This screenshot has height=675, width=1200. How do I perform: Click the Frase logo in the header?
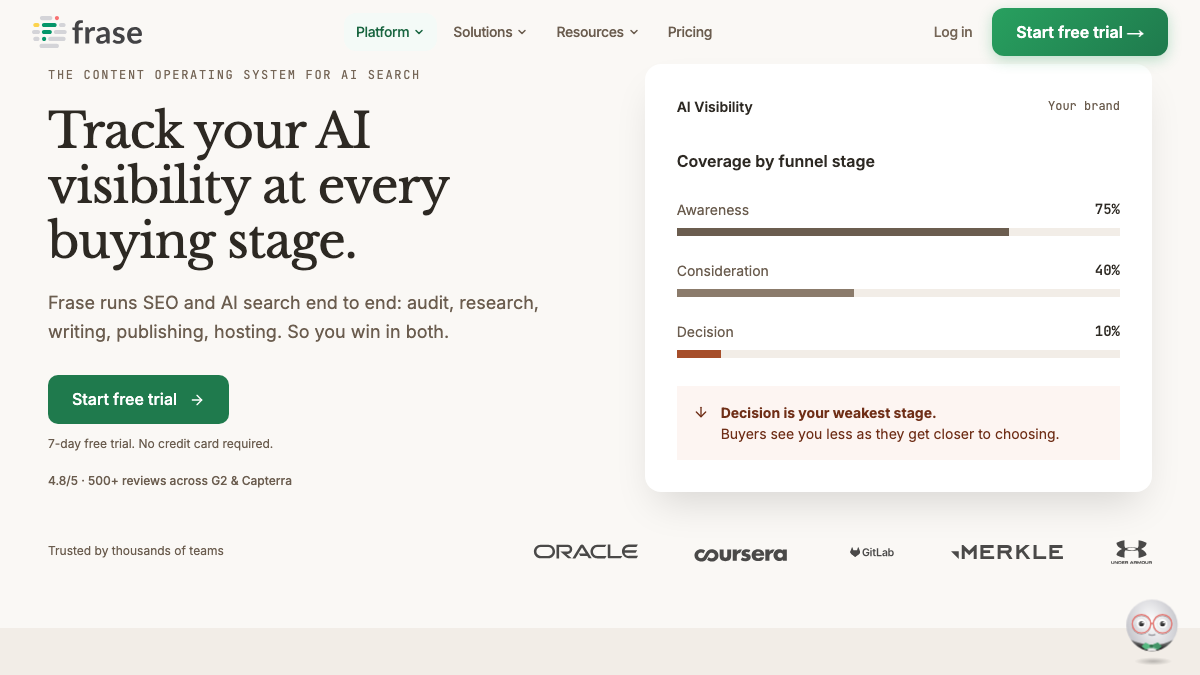(87, 32)
